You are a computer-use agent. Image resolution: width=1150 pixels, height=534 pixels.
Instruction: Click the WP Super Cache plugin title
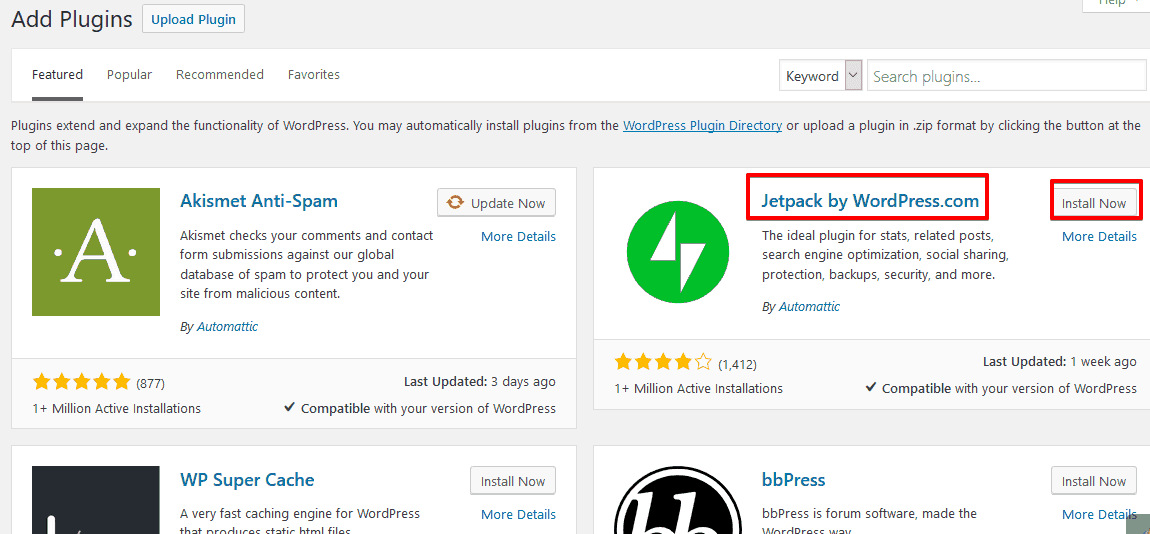click(x=247, y=480)
